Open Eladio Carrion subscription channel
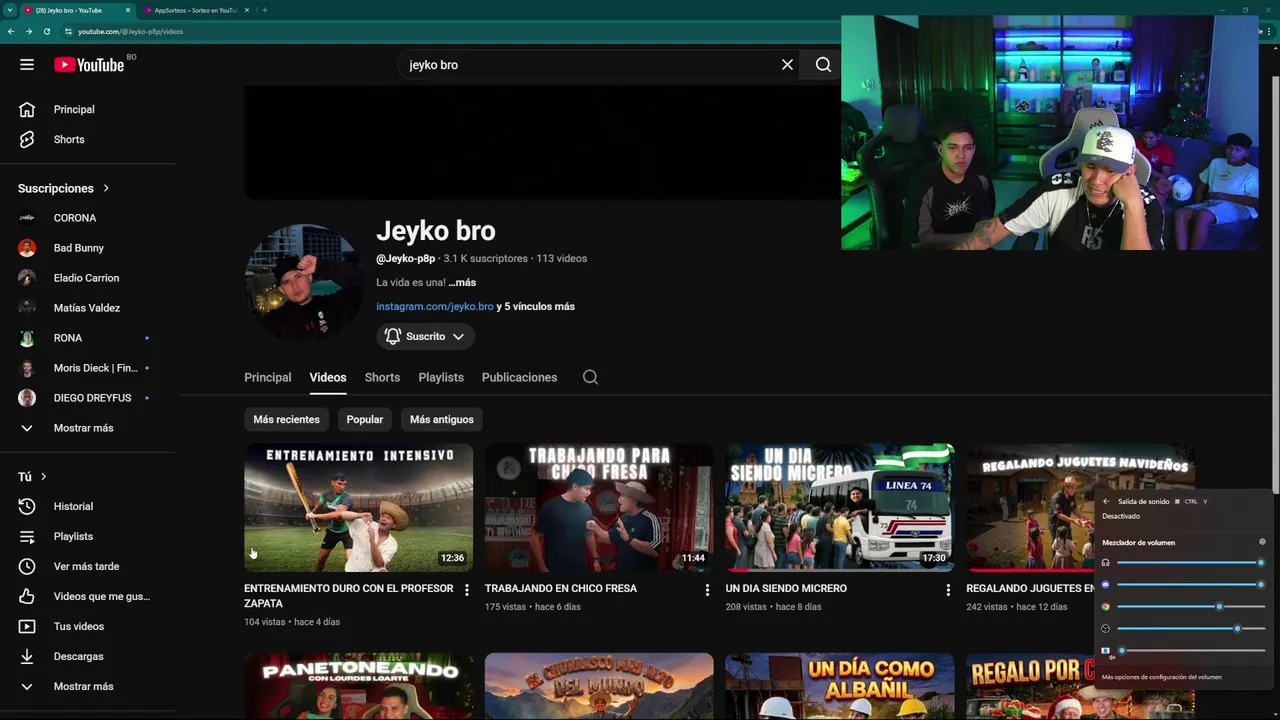Viewport: 1280px width, 720px height. (88, 278)
